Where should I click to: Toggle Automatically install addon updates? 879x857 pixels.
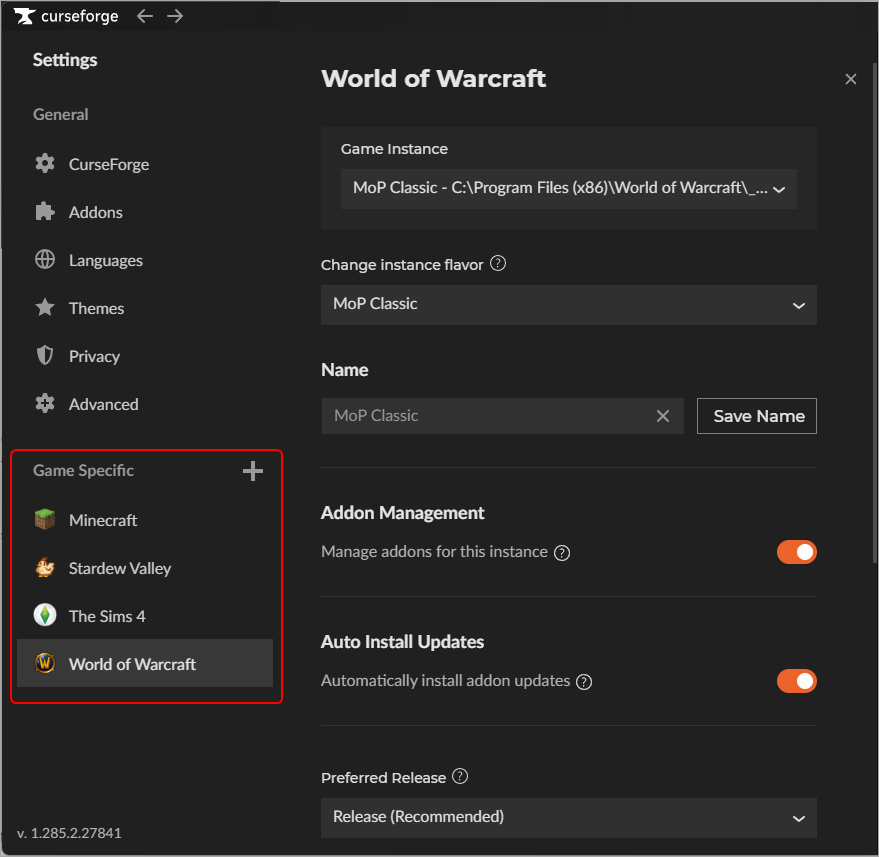pos(797,682)
